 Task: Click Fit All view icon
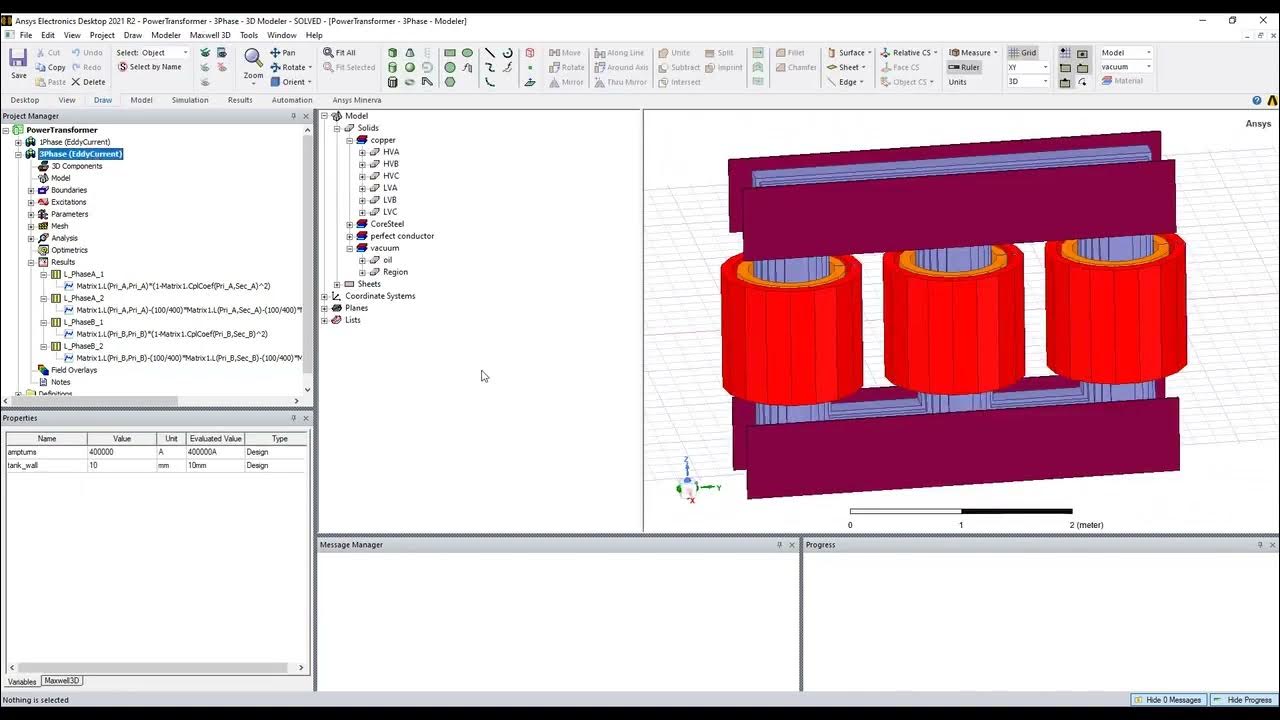pyautogui.click(x=328, y=53)
